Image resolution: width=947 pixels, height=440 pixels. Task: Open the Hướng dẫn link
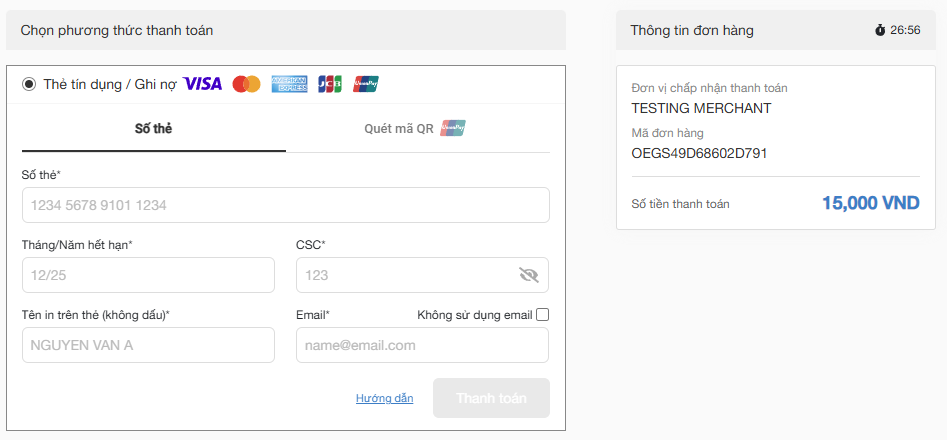[384, 398]
